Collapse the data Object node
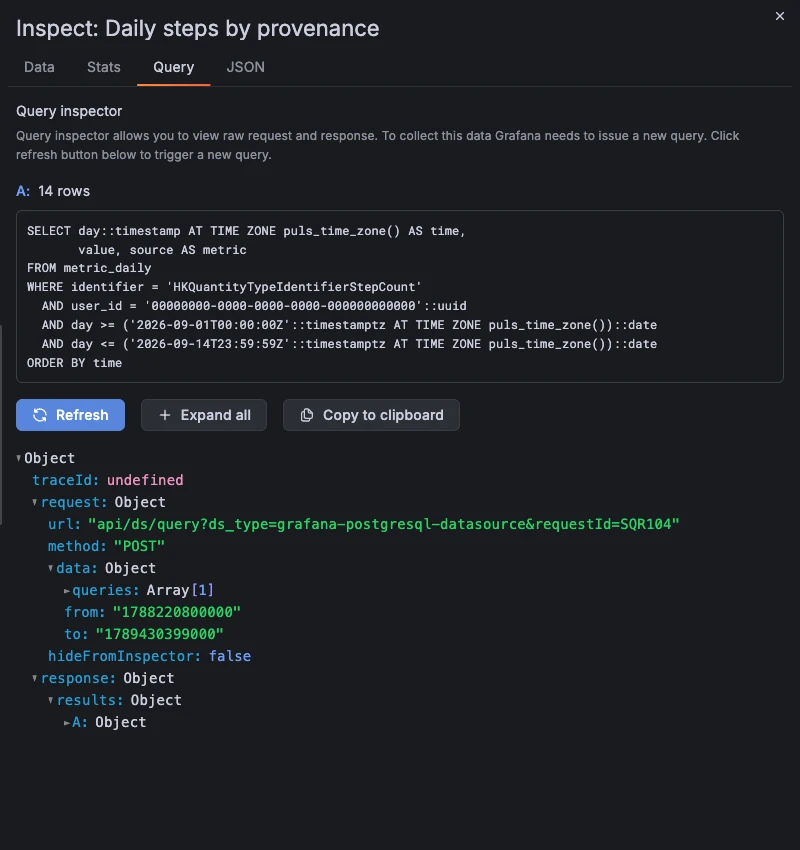The image size is (800, 850). point(50,568)
